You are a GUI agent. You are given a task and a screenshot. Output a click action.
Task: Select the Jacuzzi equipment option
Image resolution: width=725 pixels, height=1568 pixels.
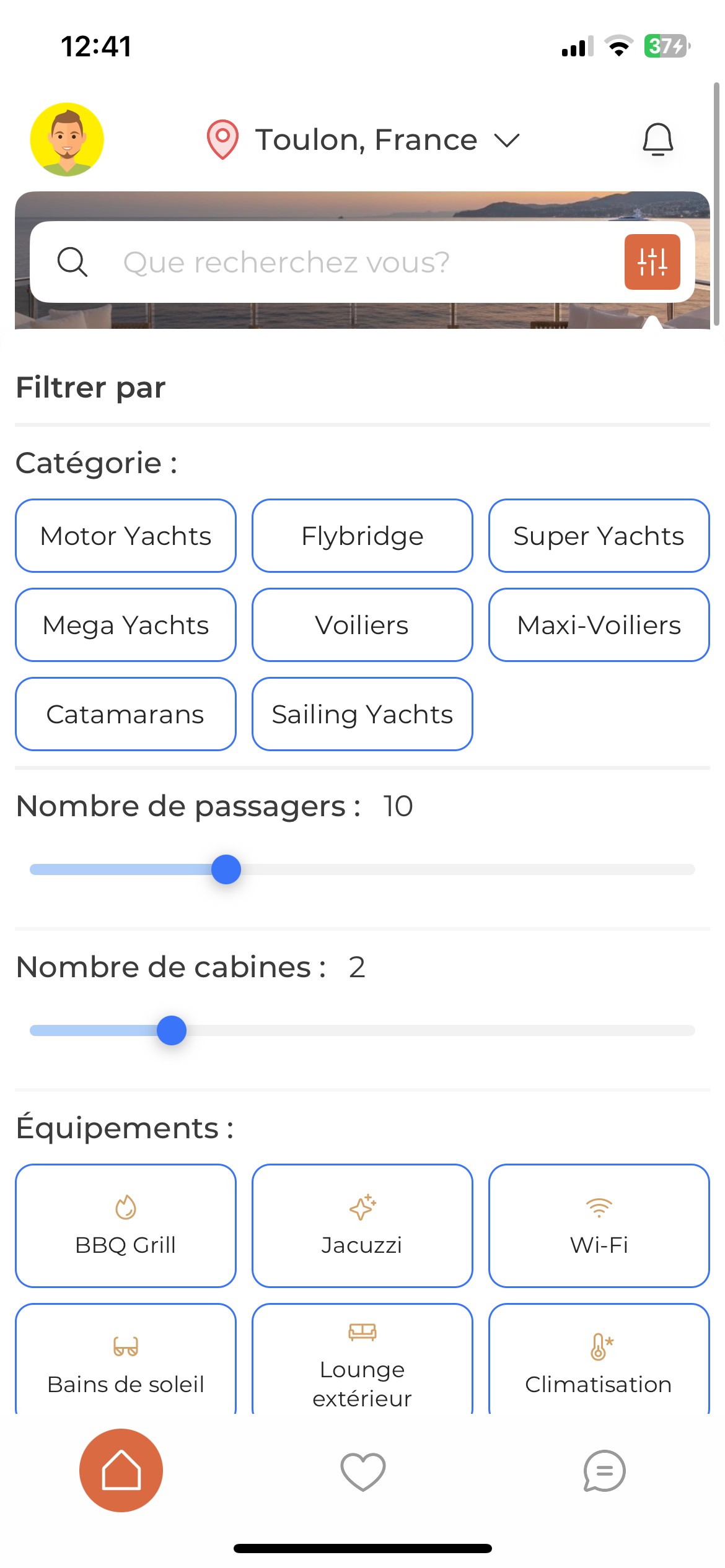point(362,1226)
